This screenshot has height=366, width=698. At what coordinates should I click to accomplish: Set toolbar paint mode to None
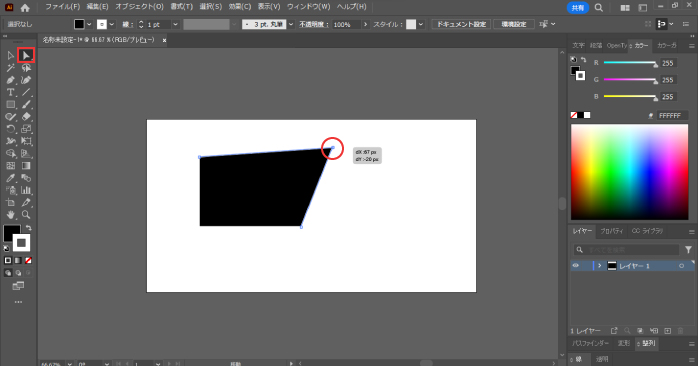coord(28,260)
